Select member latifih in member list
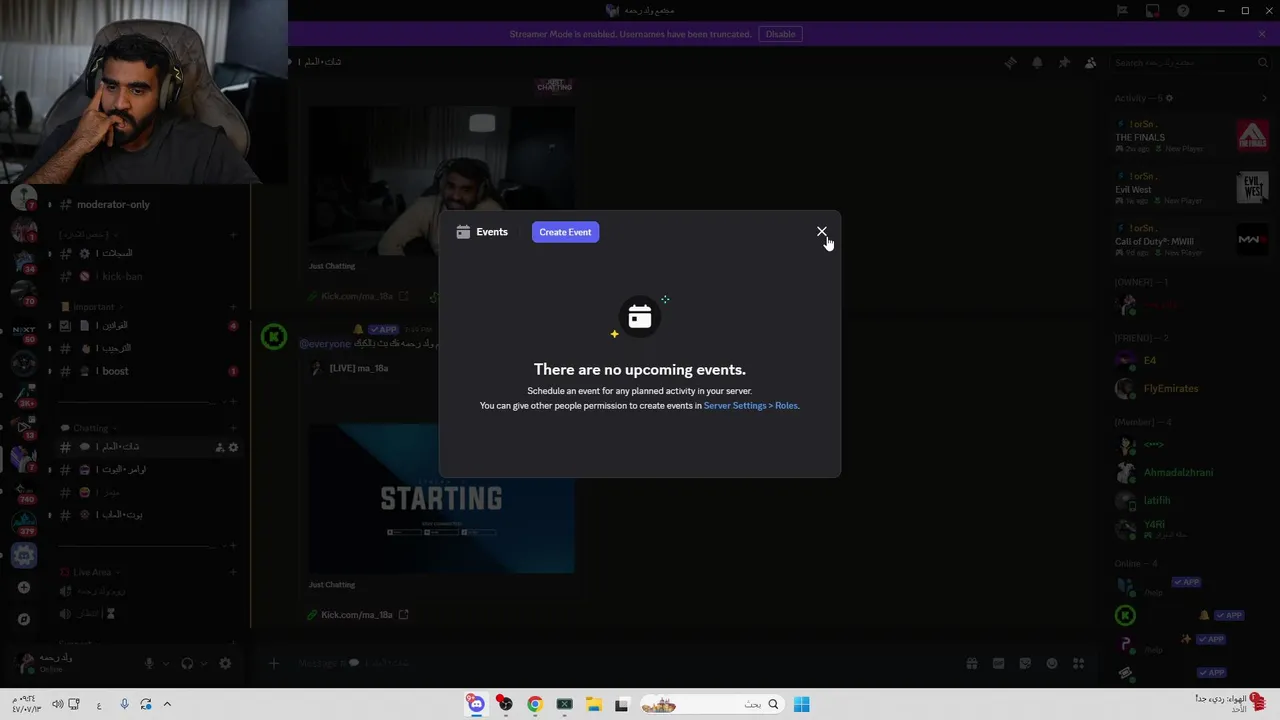This screenshot has height=720, width=1280. pyautogui.click(x=1191, y=500)
